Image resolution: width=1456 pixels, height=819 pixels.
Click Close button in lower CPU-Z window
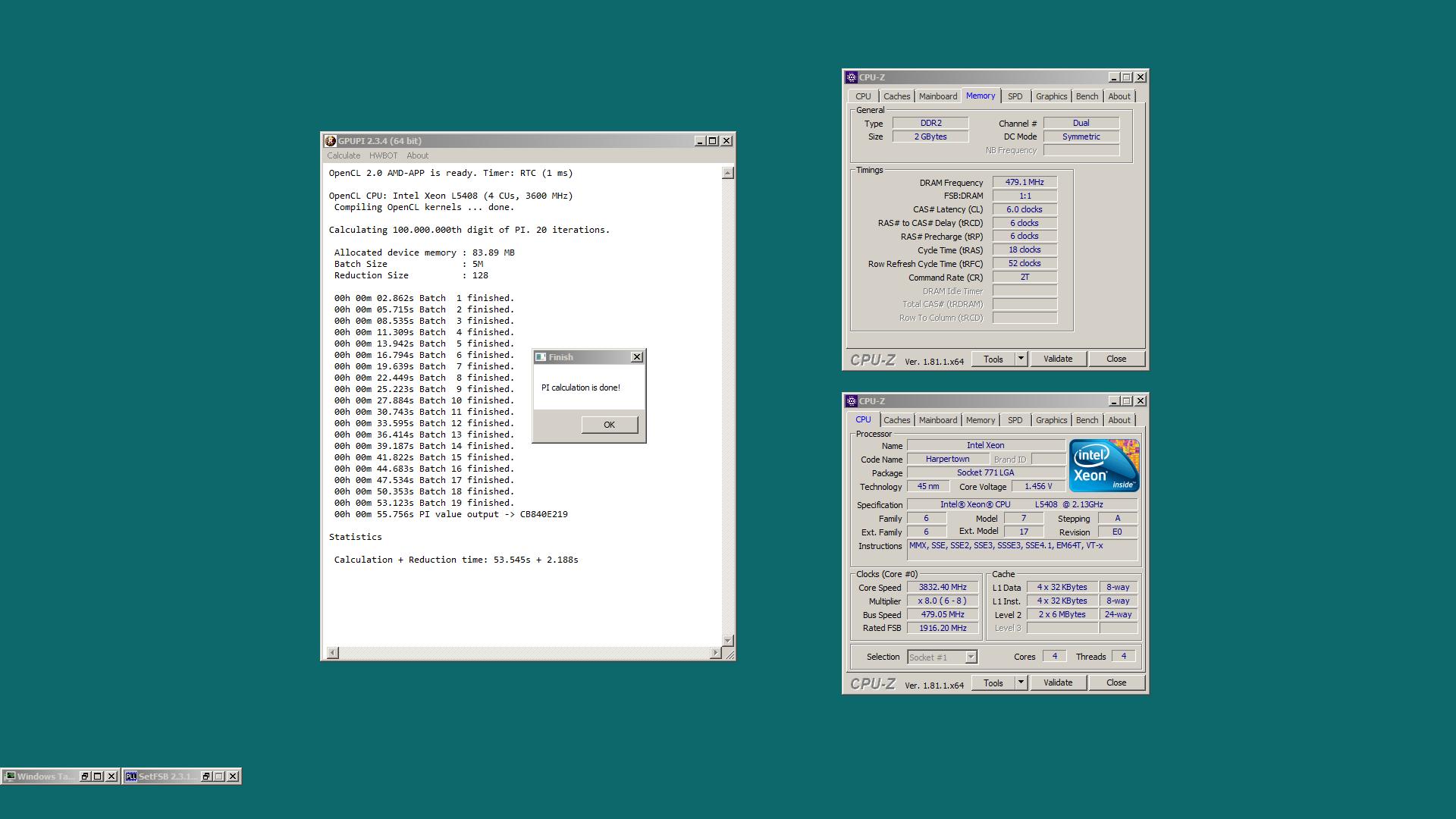coord(1116,683)
